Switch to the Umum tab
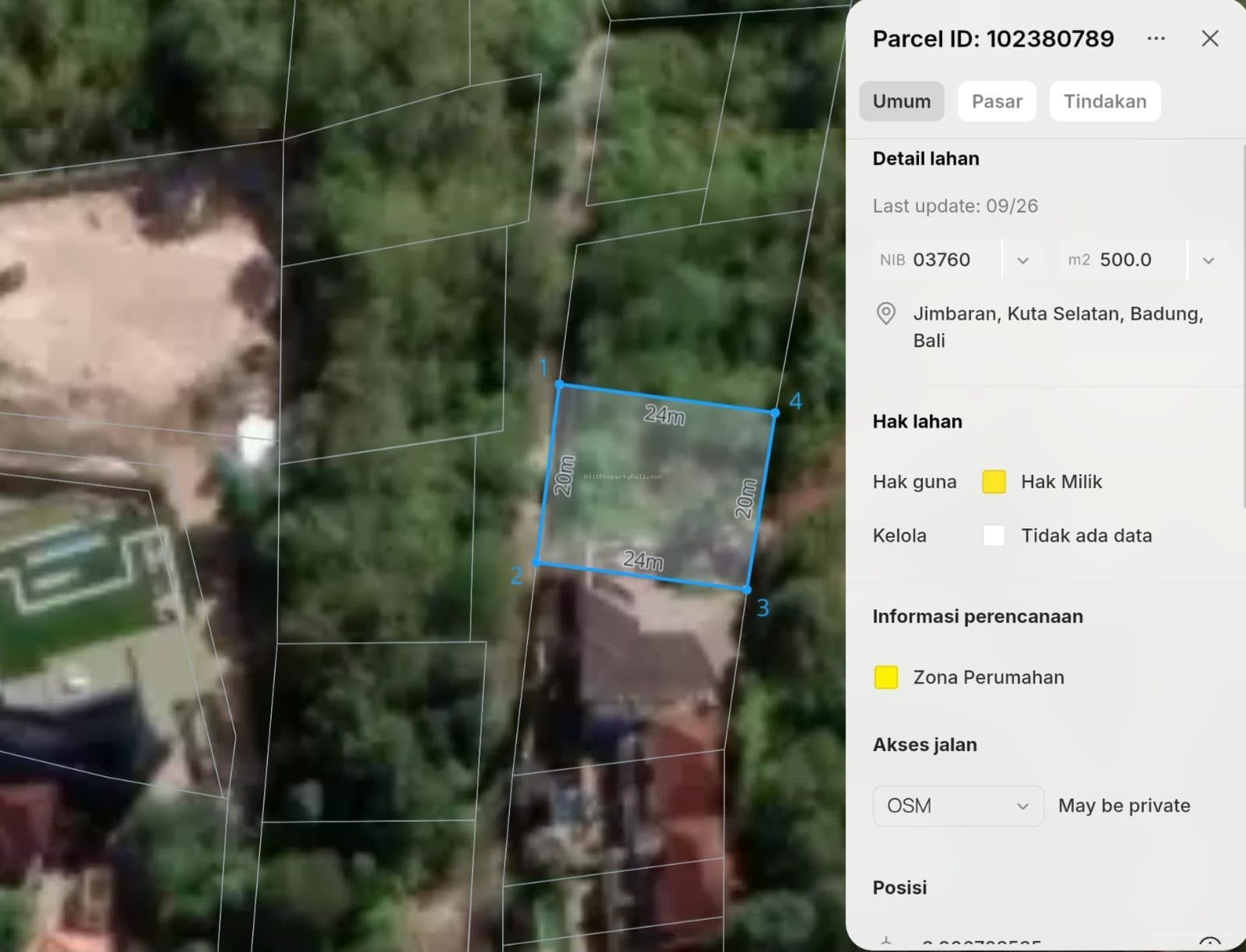The width and height of the screenshot is (1246, 952). tap(901, 101)
